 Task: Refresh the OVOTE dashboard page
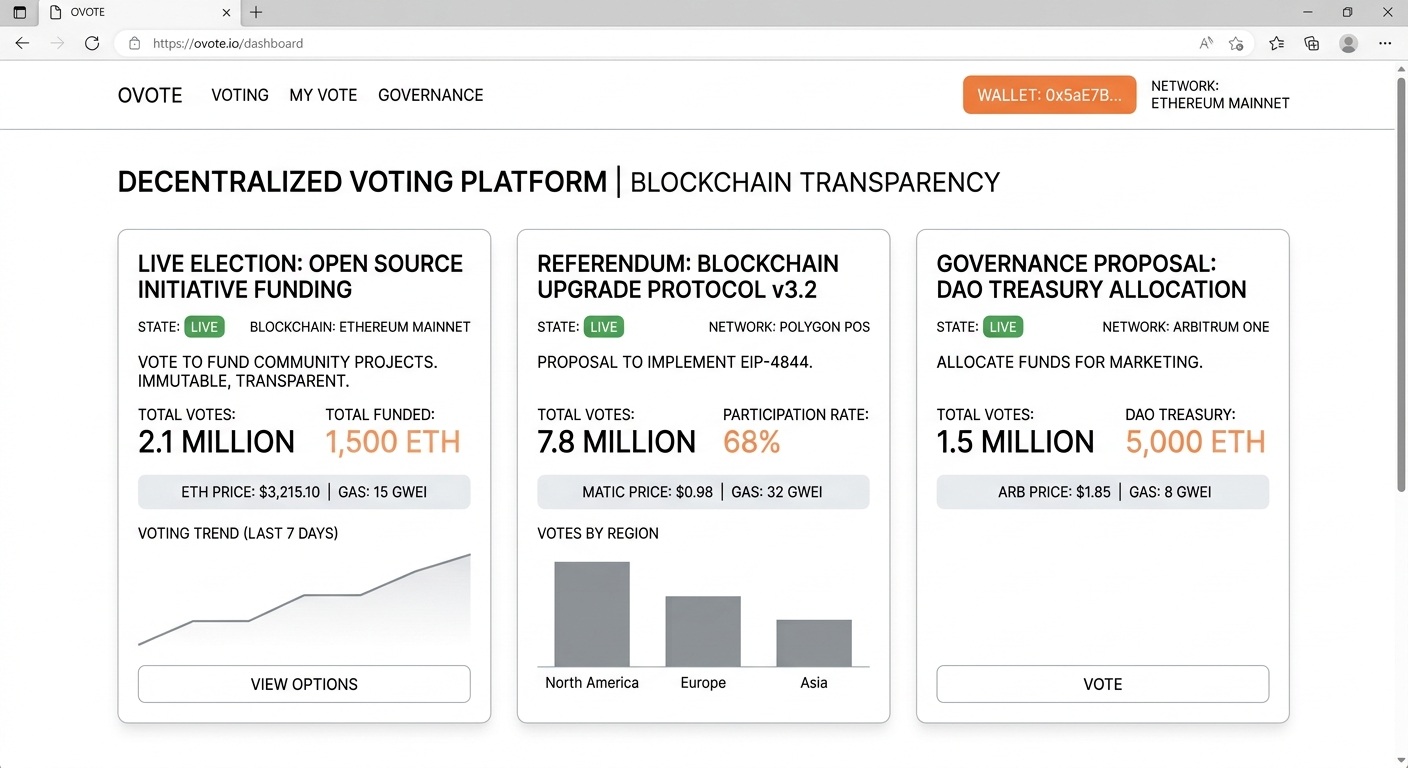pos(92,43)
